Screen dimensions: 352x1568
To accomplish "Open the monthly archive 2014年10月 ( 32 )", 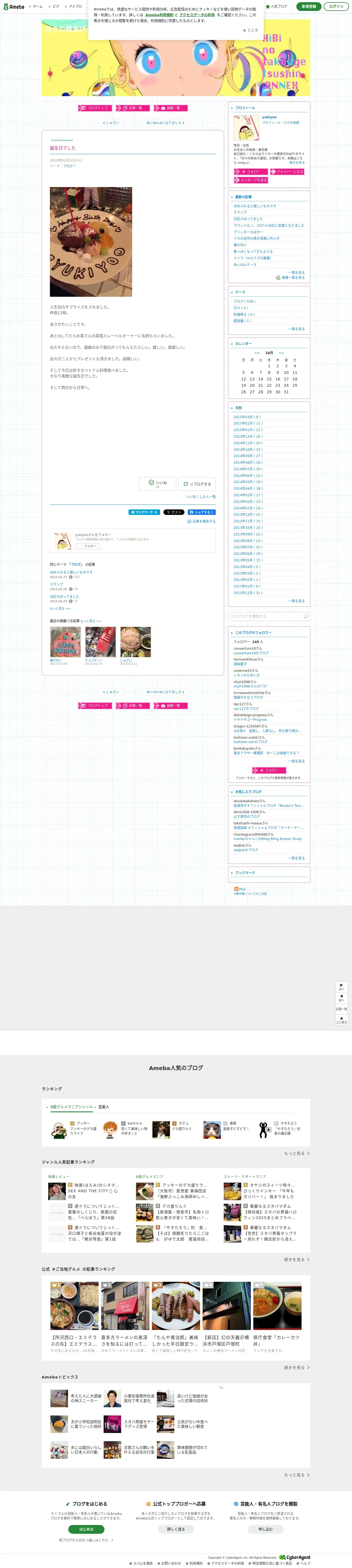I will 248,450.
